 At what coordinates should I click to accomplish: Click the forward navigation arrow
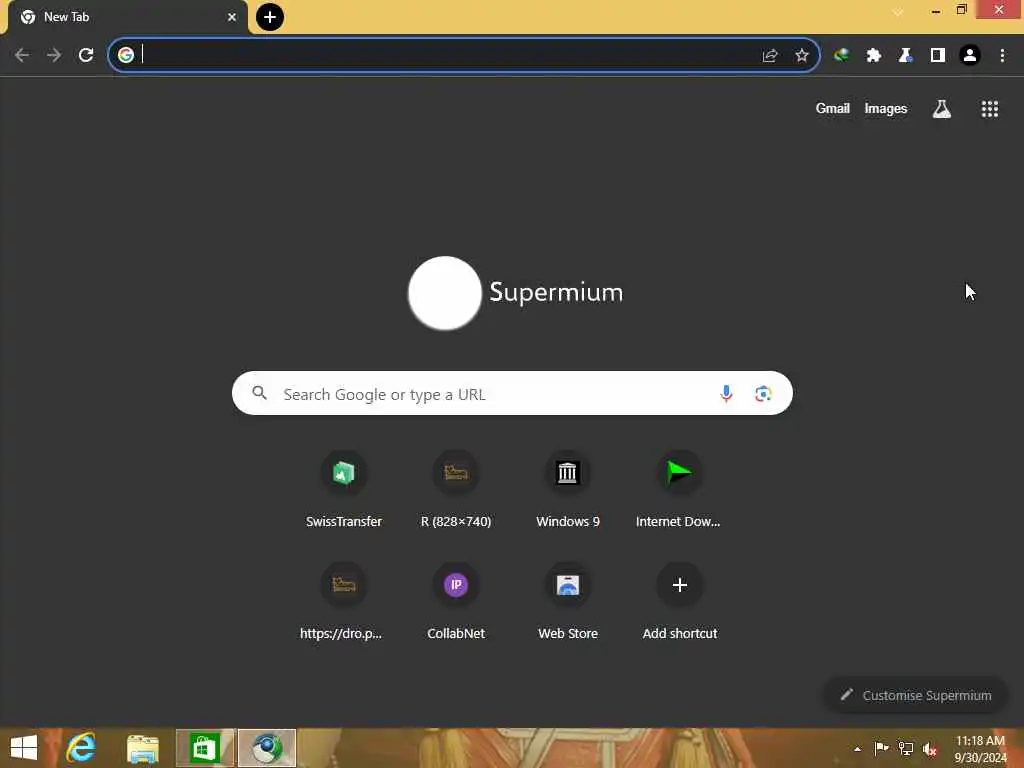point(54,56)
